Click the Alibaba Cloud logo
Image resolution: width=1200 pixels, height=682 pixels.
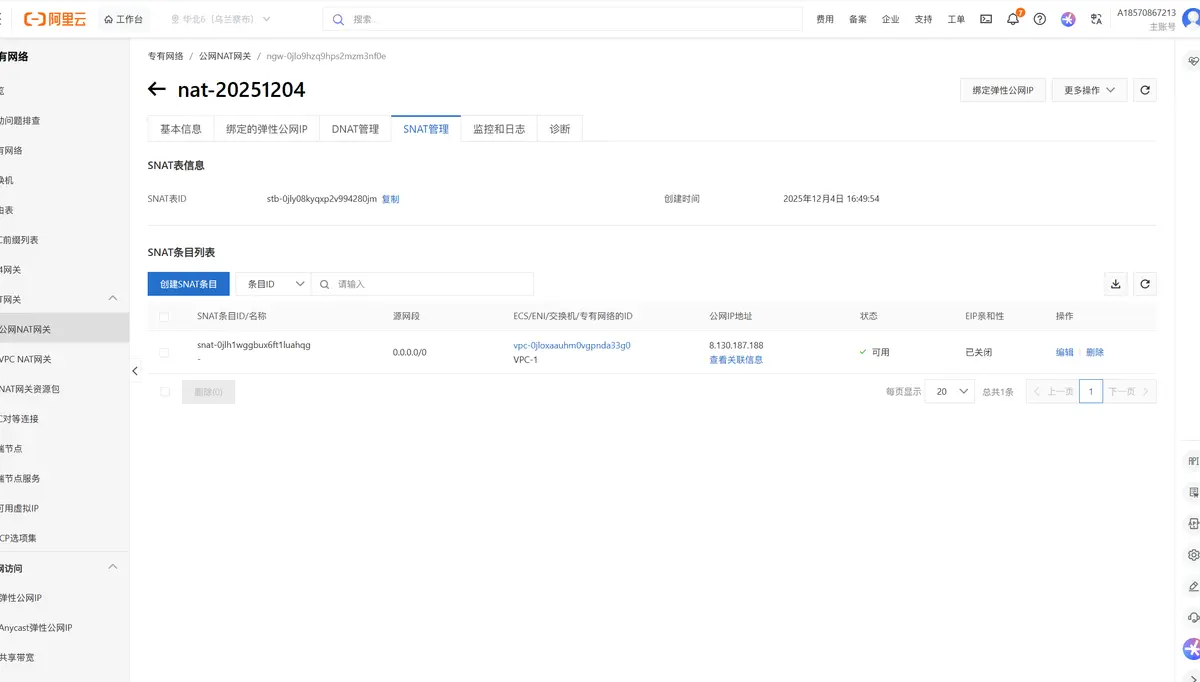(x=55, y=19)
